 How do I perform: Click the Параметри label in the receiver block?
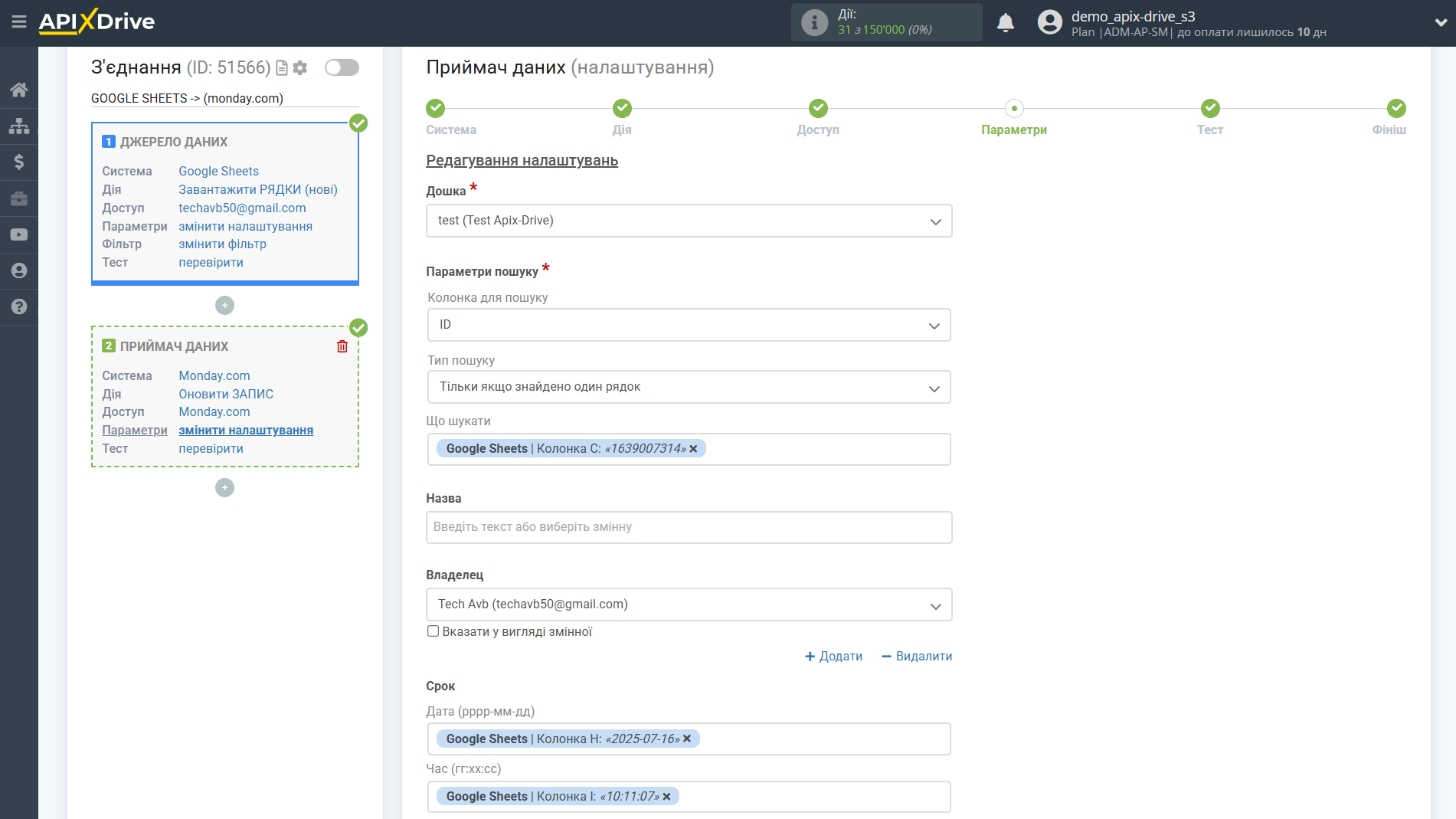(x=135, y=431)
